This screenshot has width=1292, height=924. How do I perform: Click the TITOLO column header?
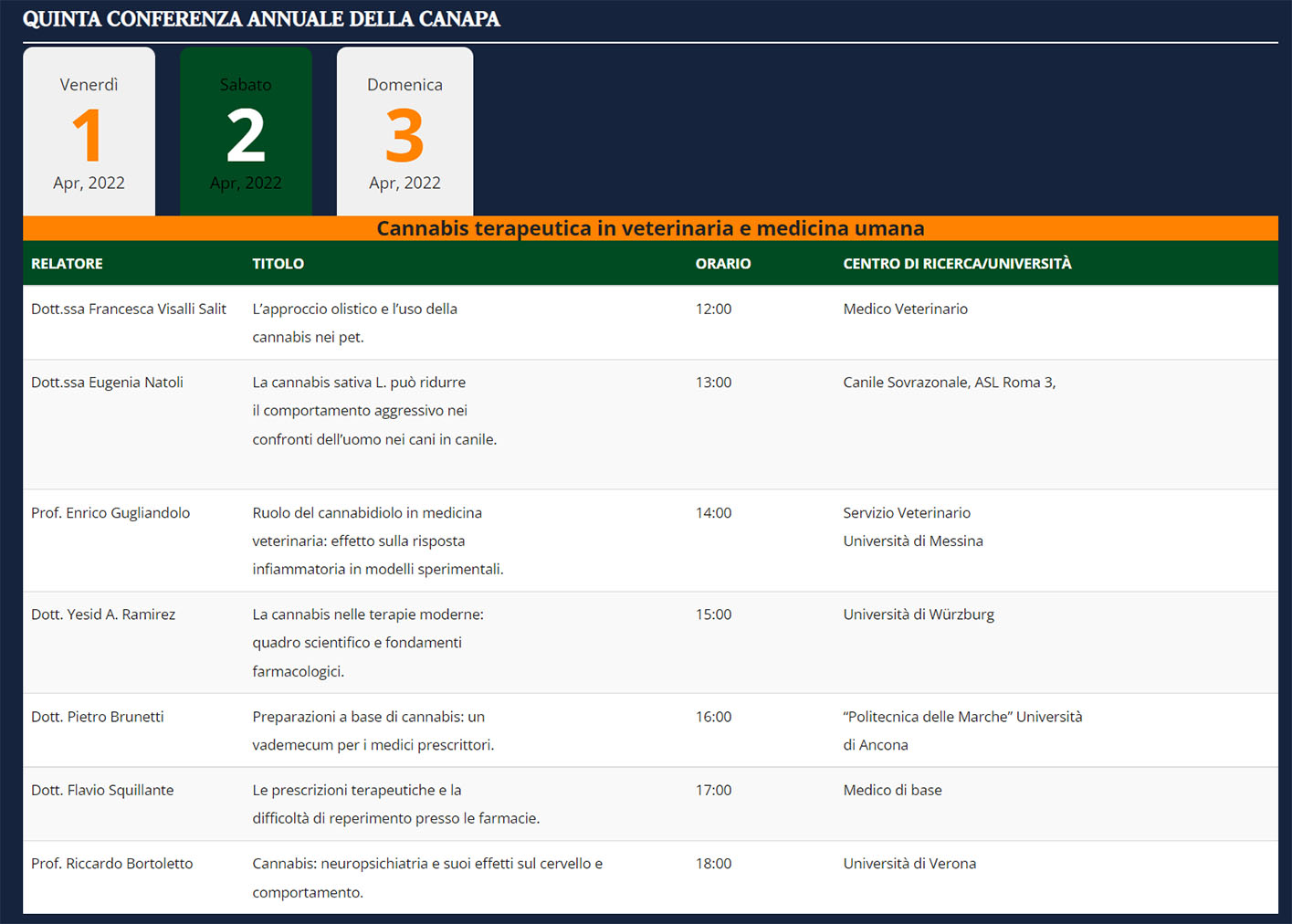(278, 264)
